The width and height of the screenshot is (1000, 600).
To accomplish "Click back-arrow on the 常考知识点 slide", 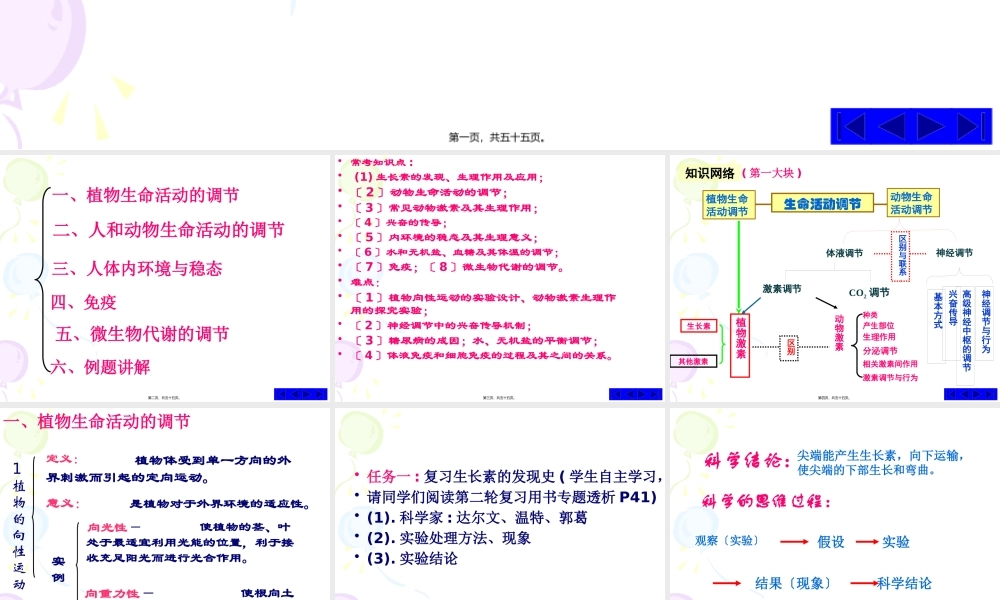I will click(x=627, y=396).
